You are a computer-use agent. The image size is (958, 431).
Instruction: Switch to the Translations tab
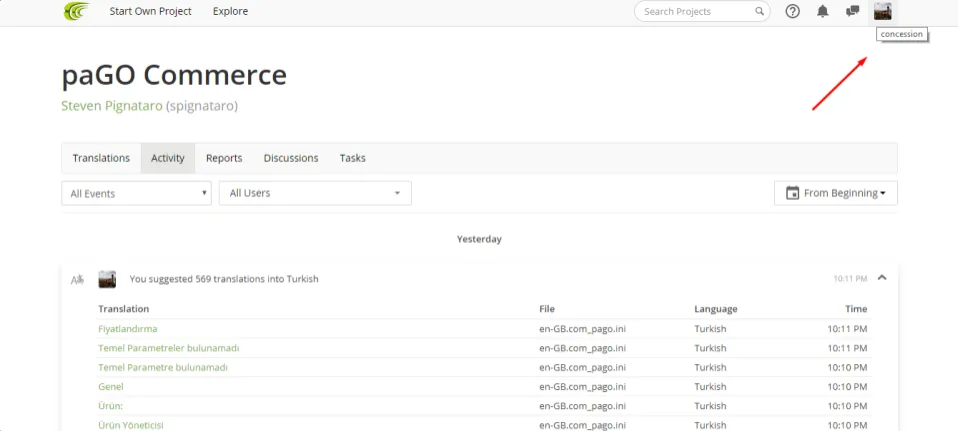tap(101, 158)
